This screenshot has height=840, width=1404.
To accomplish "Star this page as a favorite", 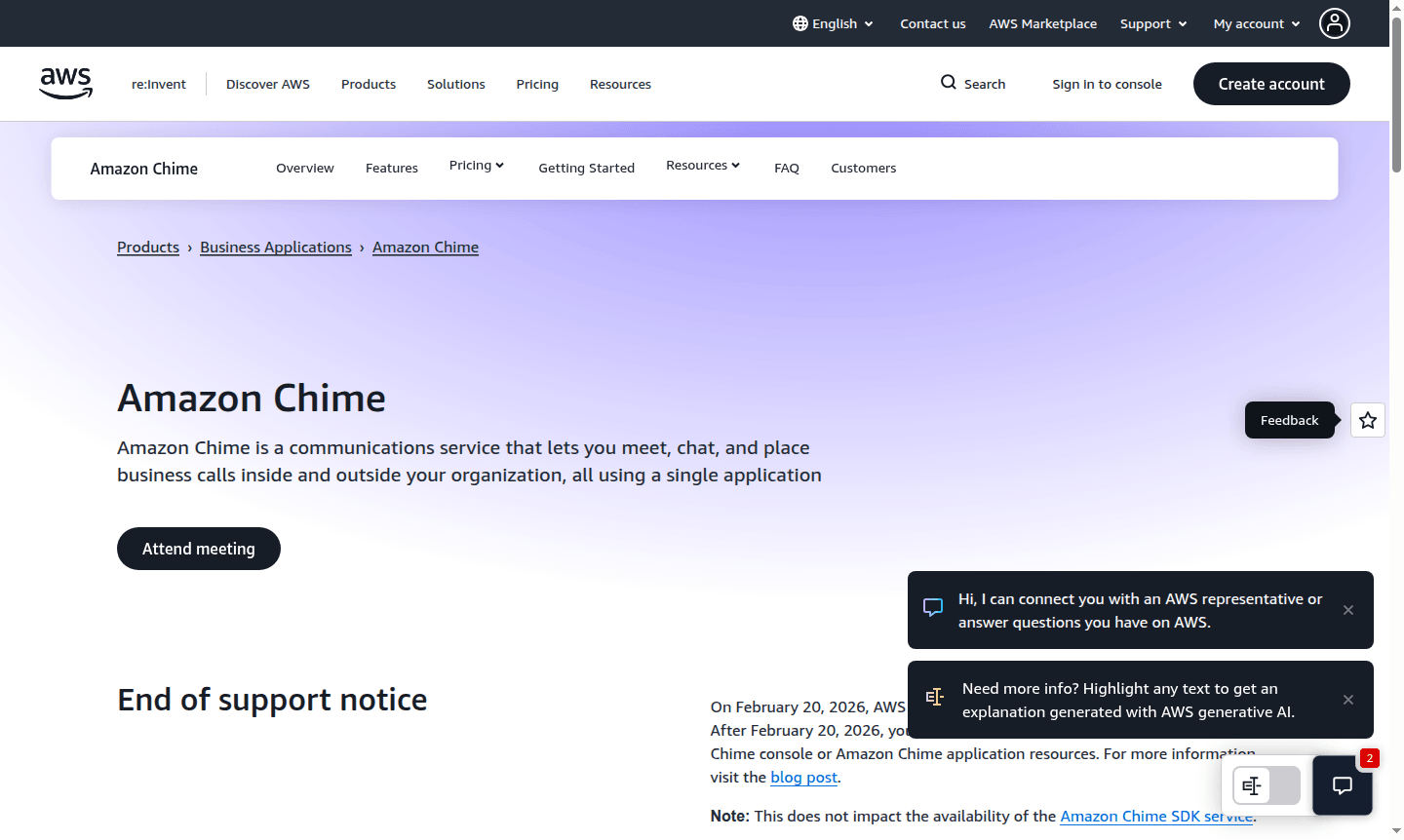I will coord(1367,420).
